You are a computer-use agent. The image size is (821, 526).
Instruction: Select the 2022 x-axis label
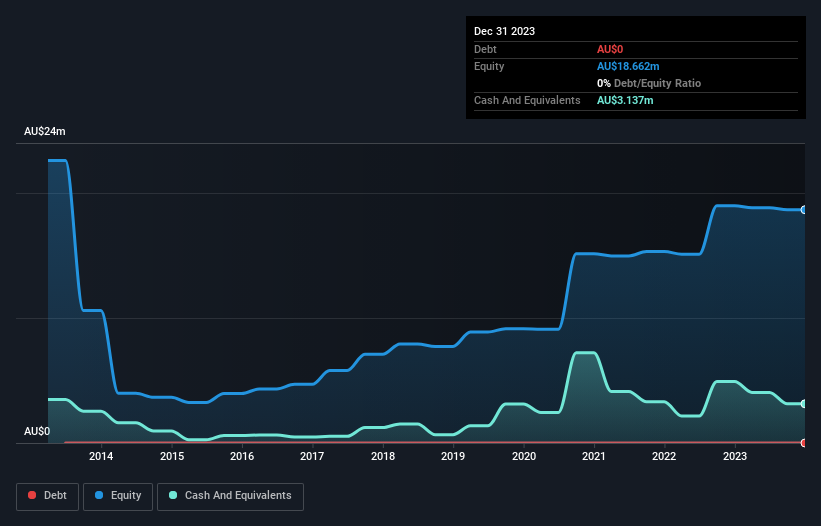[664, 456]
